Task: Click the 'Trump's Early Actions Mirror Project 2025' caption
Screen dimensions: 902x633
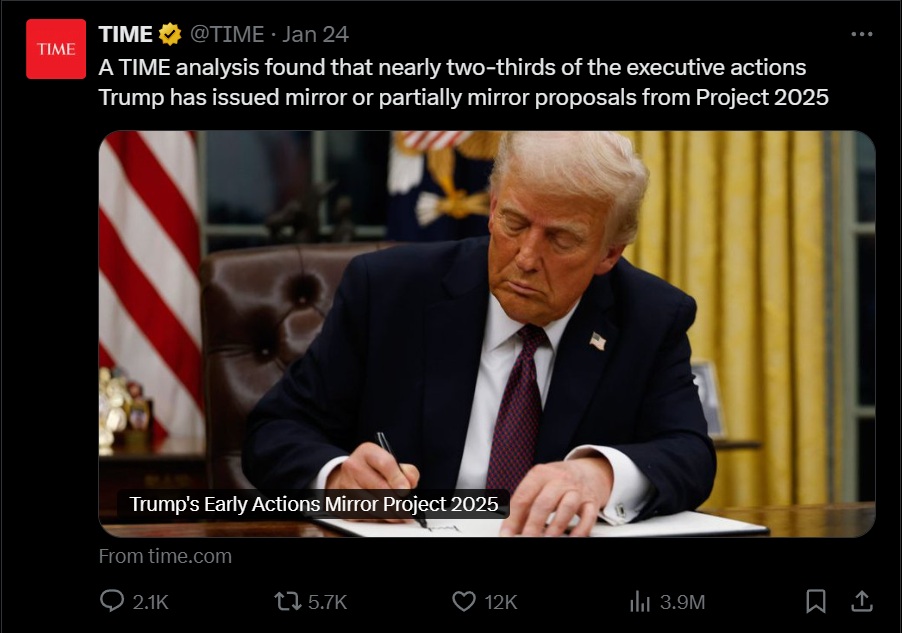Action: click(x=314, y=504)
